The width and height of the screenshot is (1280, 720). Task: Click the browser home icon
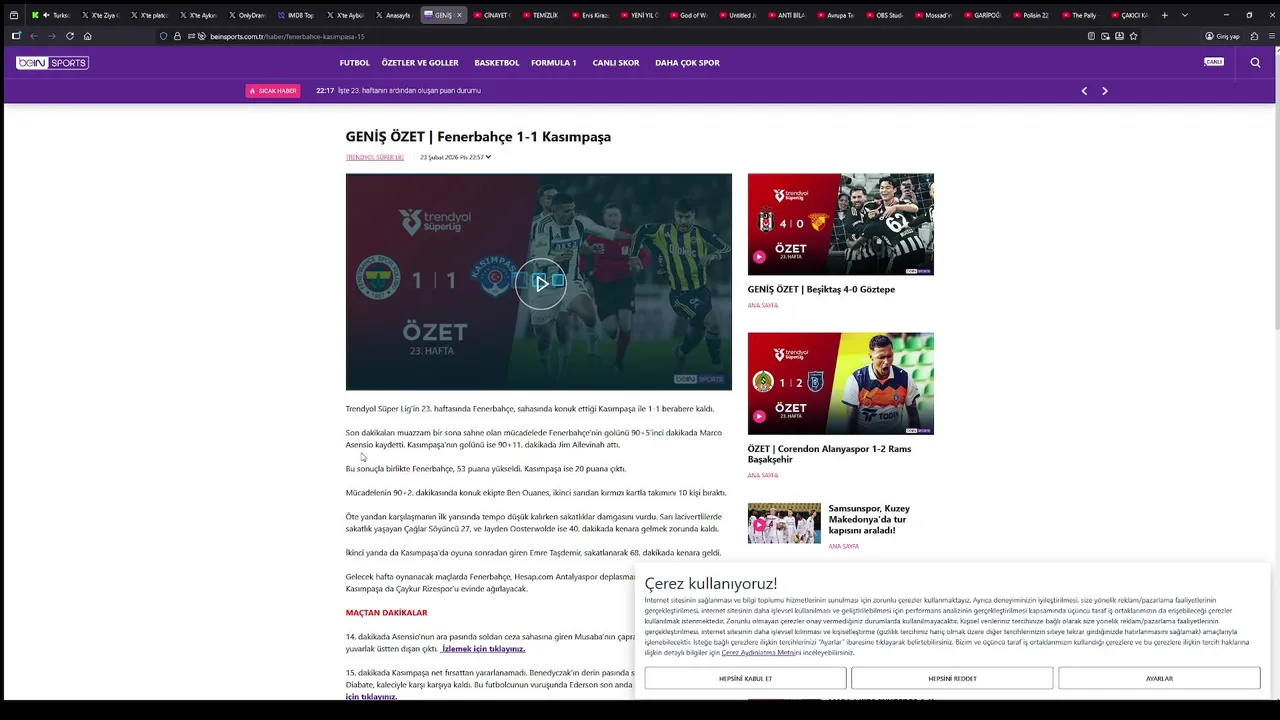(x=88, y=36)
